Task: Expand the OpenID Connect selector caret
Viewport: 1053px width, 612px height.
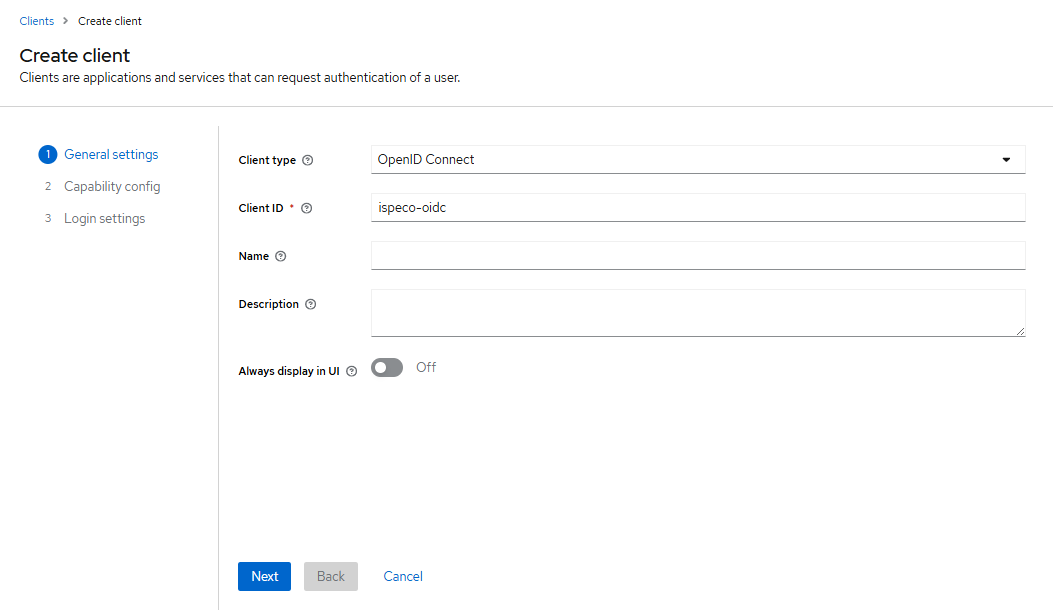Action: [1006, 158]
